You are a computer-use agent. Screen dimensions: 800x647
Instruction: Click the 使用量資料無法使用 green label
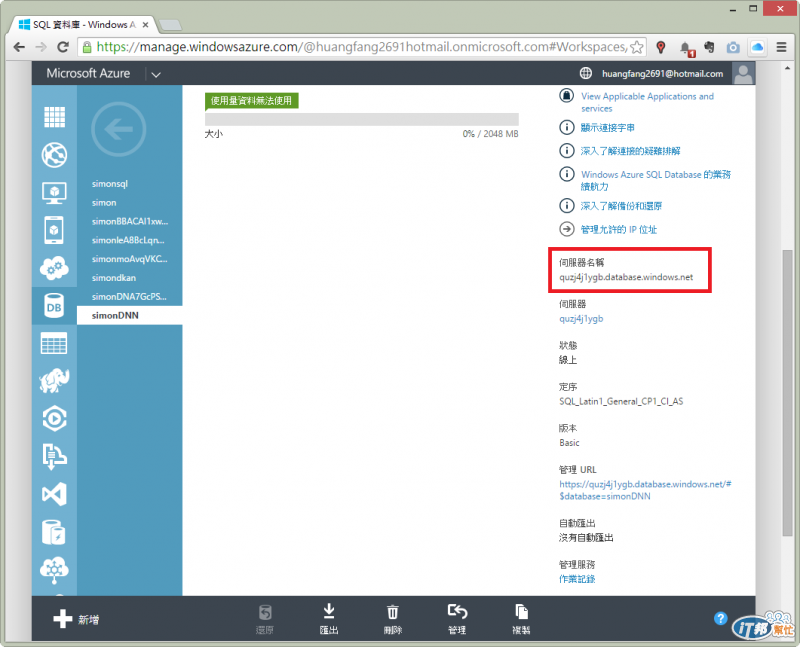(252, 101)
